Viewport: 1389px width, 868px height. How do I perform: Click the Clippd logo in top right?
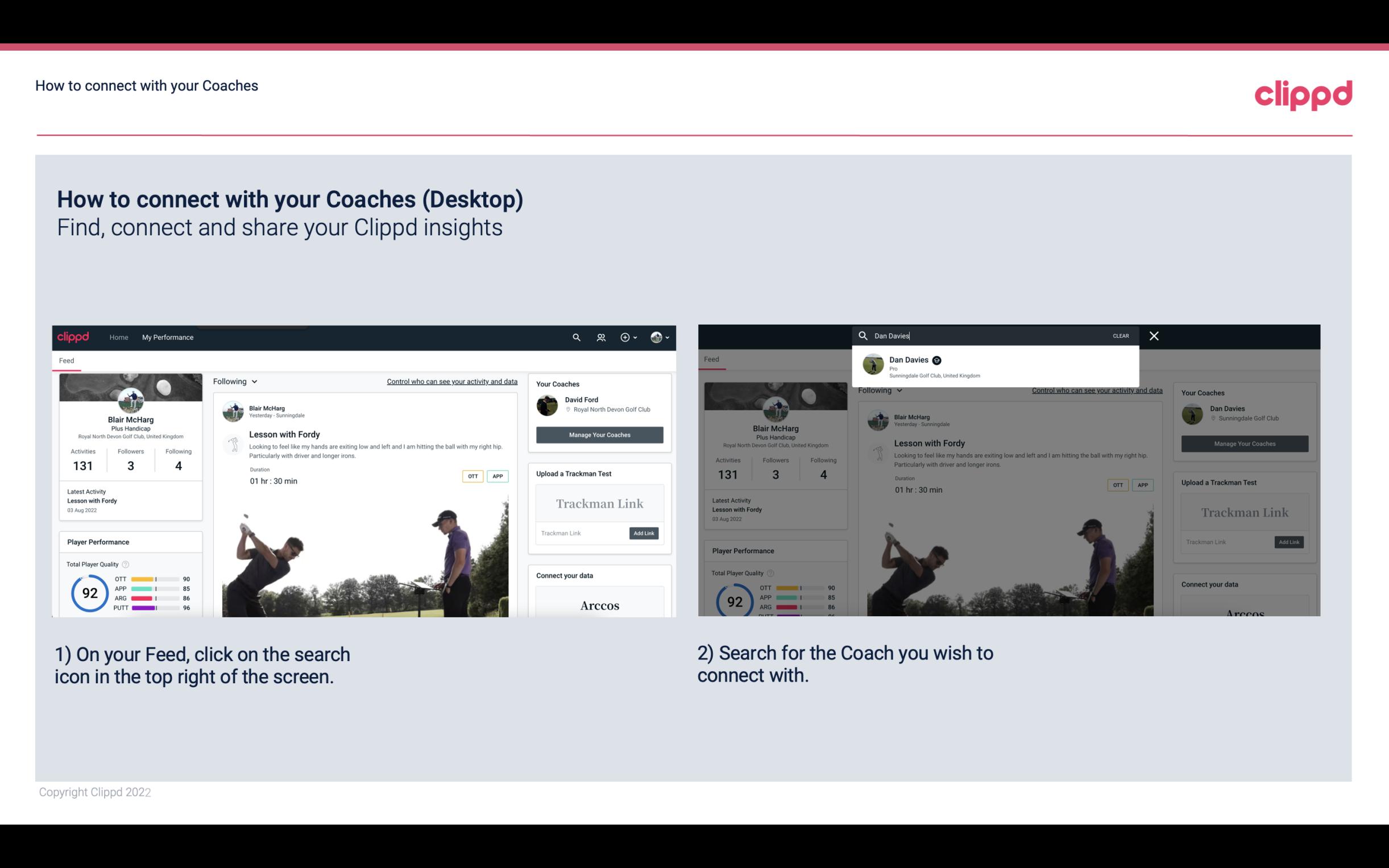tap(1303, 95)
